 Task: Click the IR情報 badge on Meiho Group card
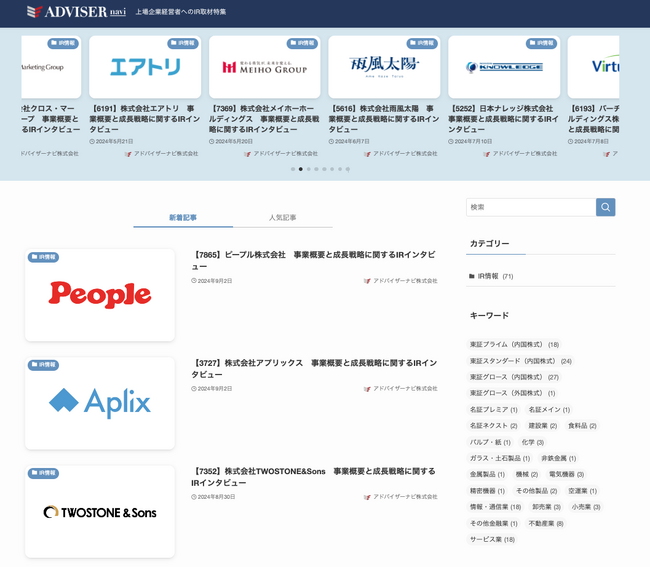tap(302, 43)
